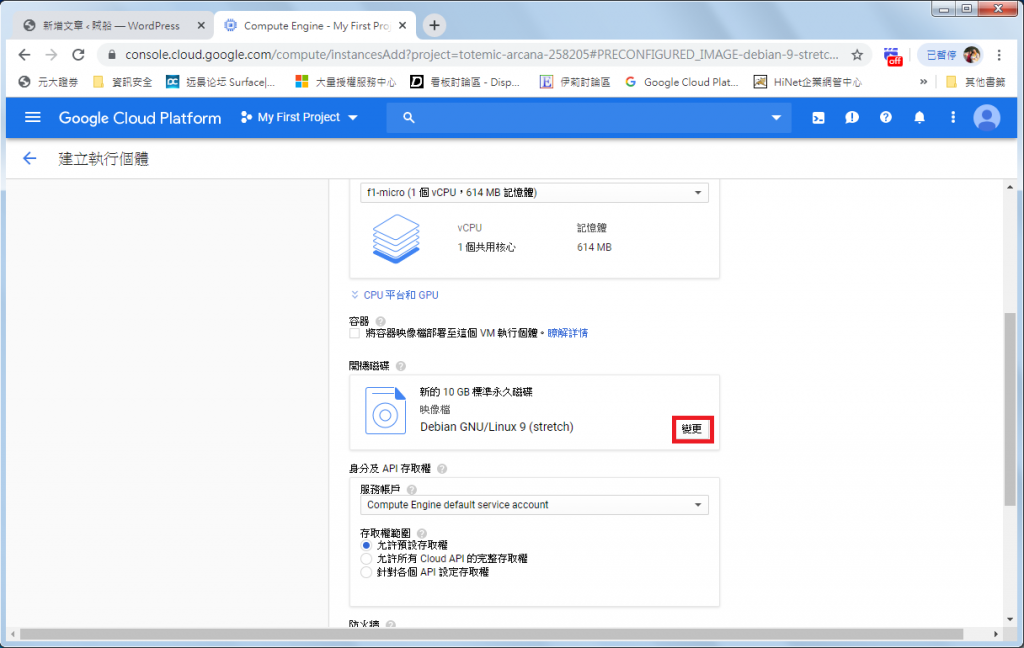
Task: Open the Google Cloud navigation hamburger menu
Action: point(33,118)
